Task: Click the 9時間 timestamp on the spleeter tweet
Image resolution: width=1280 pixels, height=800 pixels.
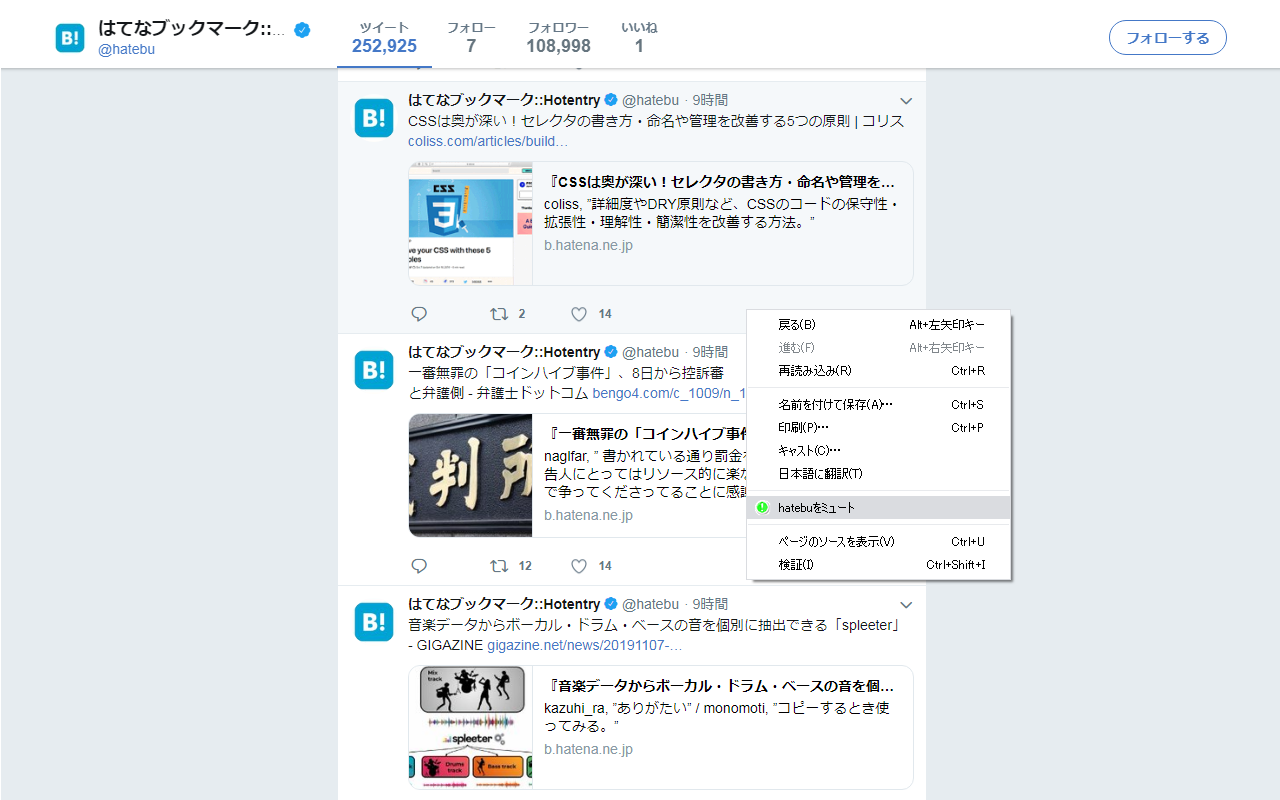Action: coord(710,604)
